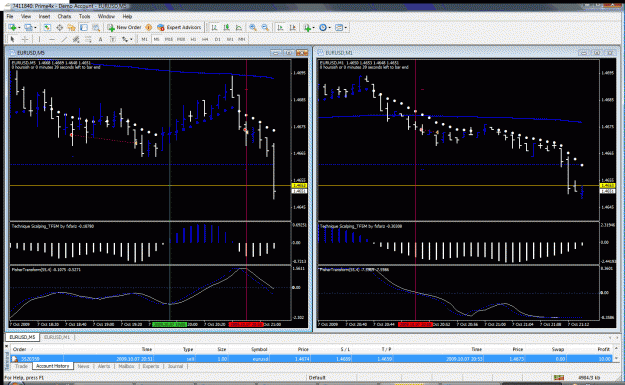
Task: Sort history by Symbol column header
Action: pos(259,349)
